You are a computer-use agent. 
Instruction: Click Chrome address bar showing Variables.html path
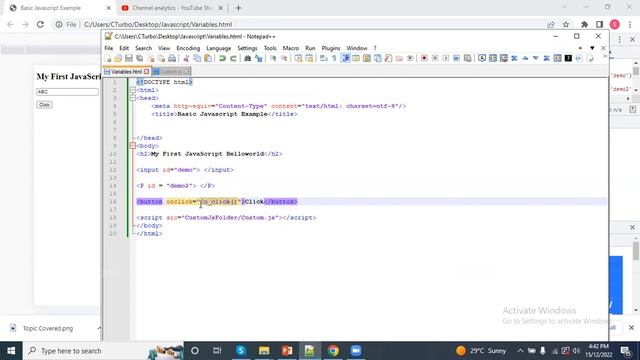pos(158,24)
